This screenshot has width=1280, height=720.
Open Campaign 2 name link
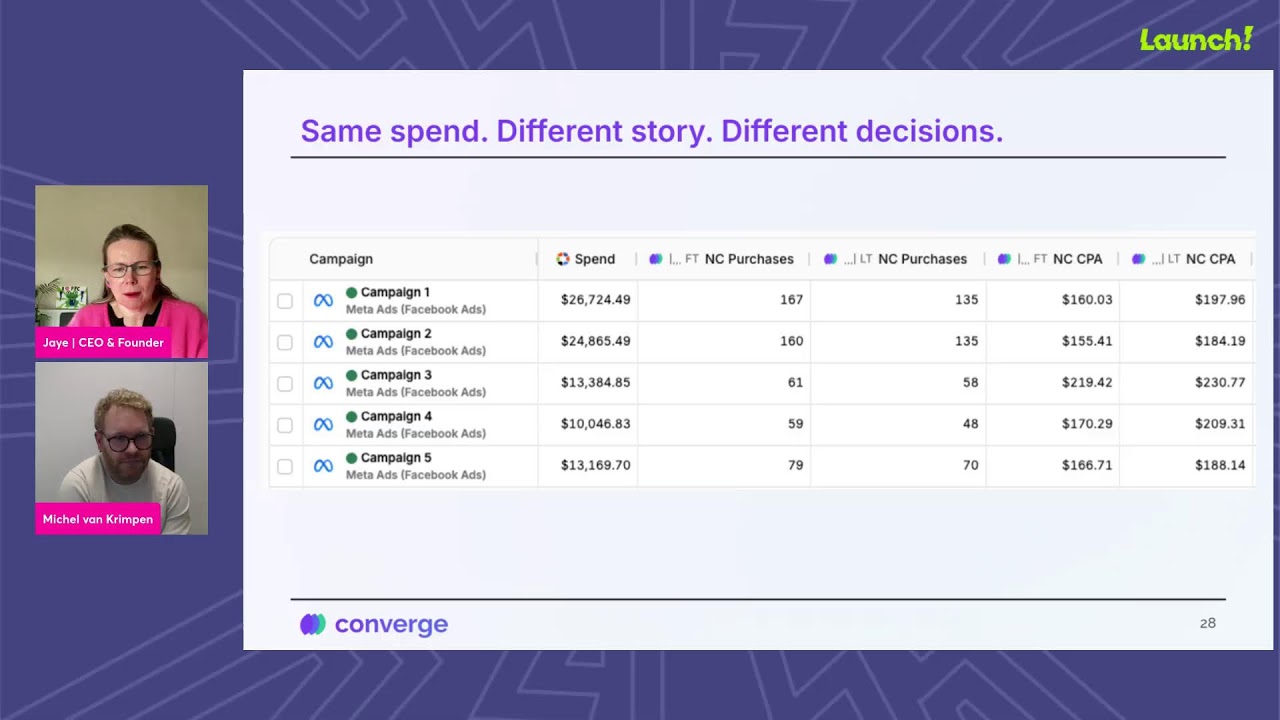pos(396,334)
